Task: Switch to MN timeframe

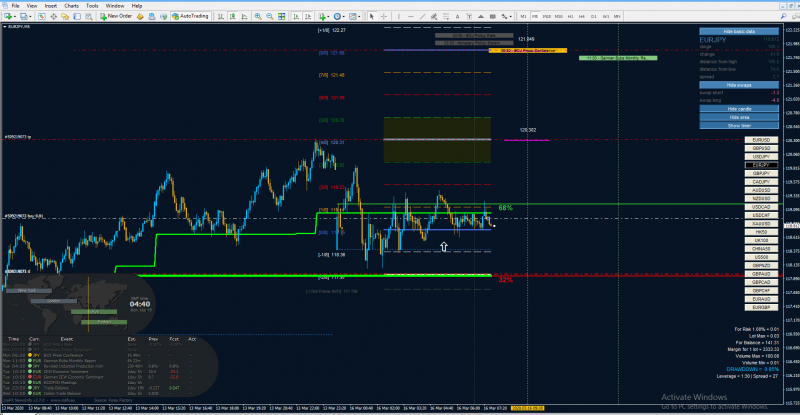Action: [617, 16]
